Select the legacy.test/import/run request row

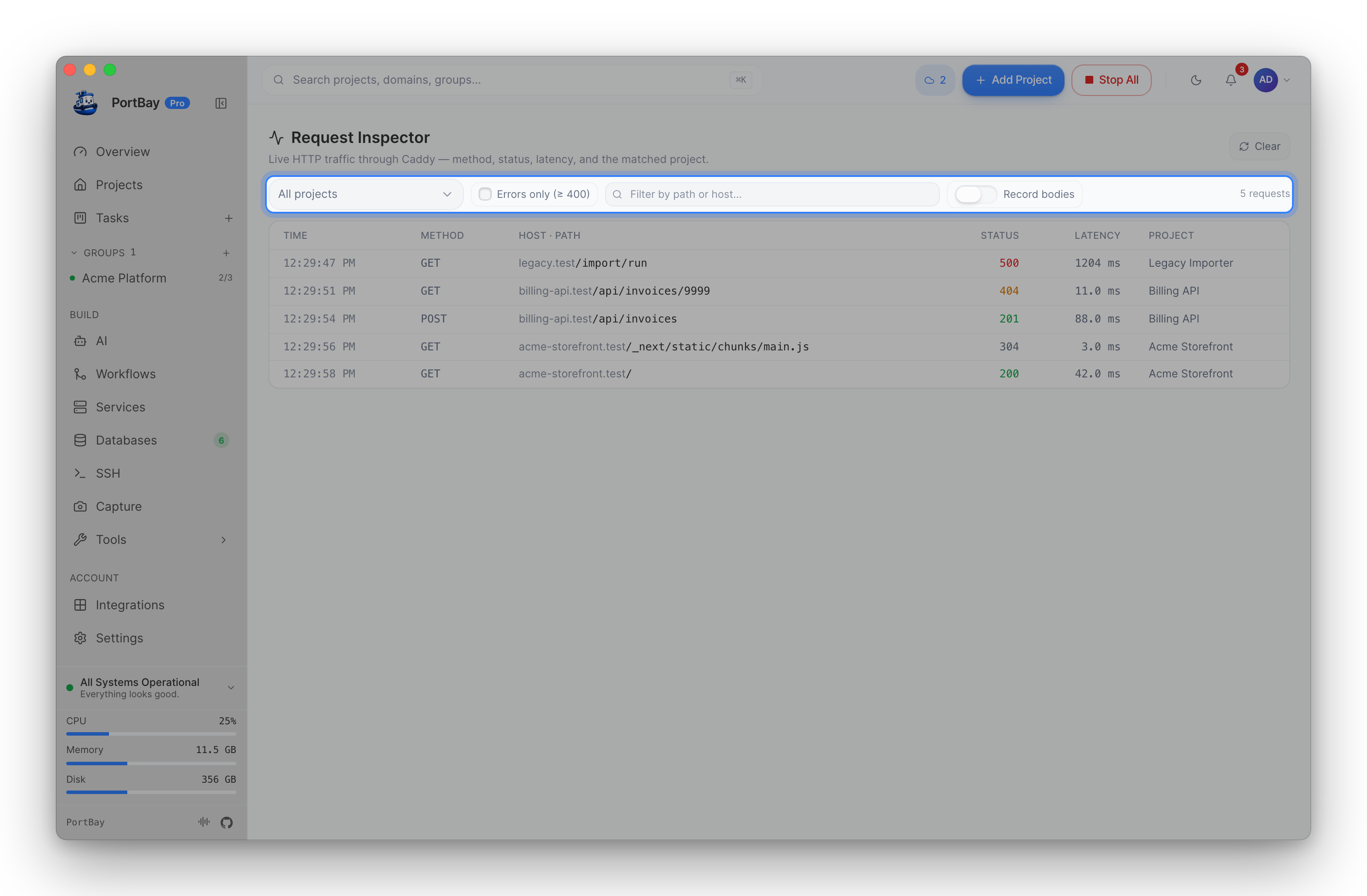tap(779, 263)
